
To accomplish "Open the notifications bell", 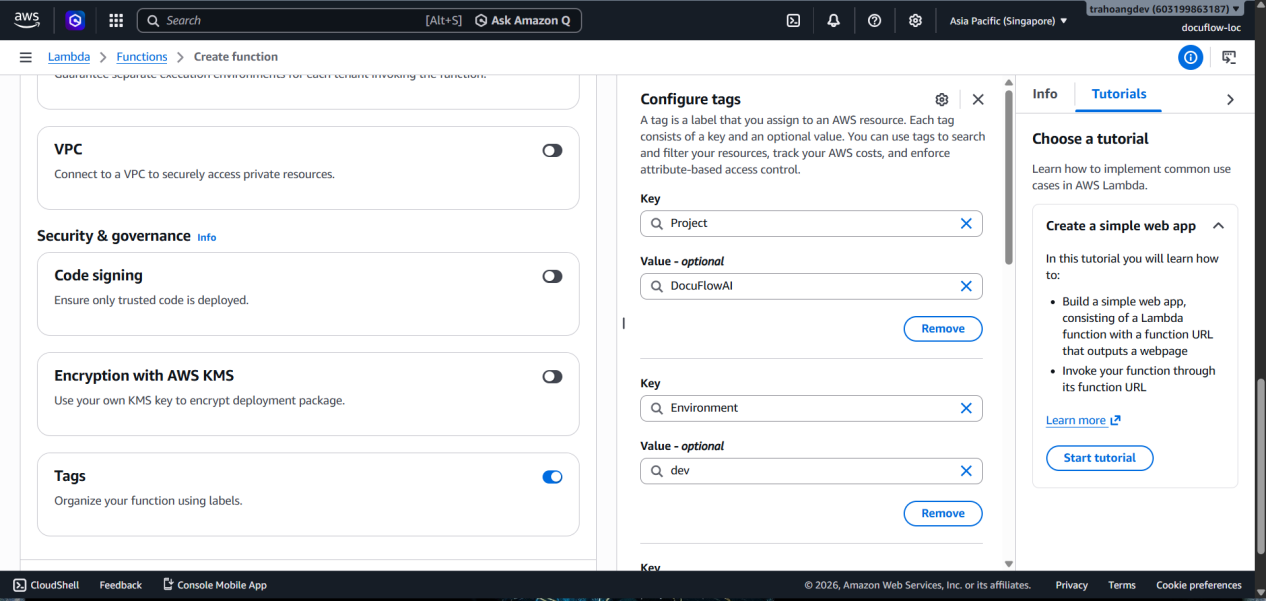I will (834, 20).
